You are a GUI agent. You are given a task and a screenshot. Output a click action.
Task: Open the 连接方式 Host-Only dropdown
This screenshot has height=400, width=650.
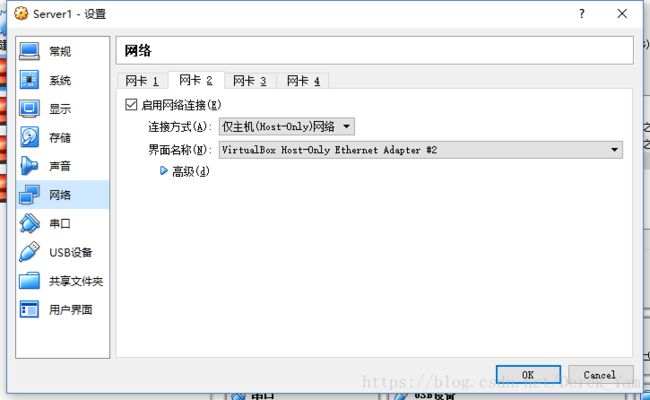(x=286, y=126)
